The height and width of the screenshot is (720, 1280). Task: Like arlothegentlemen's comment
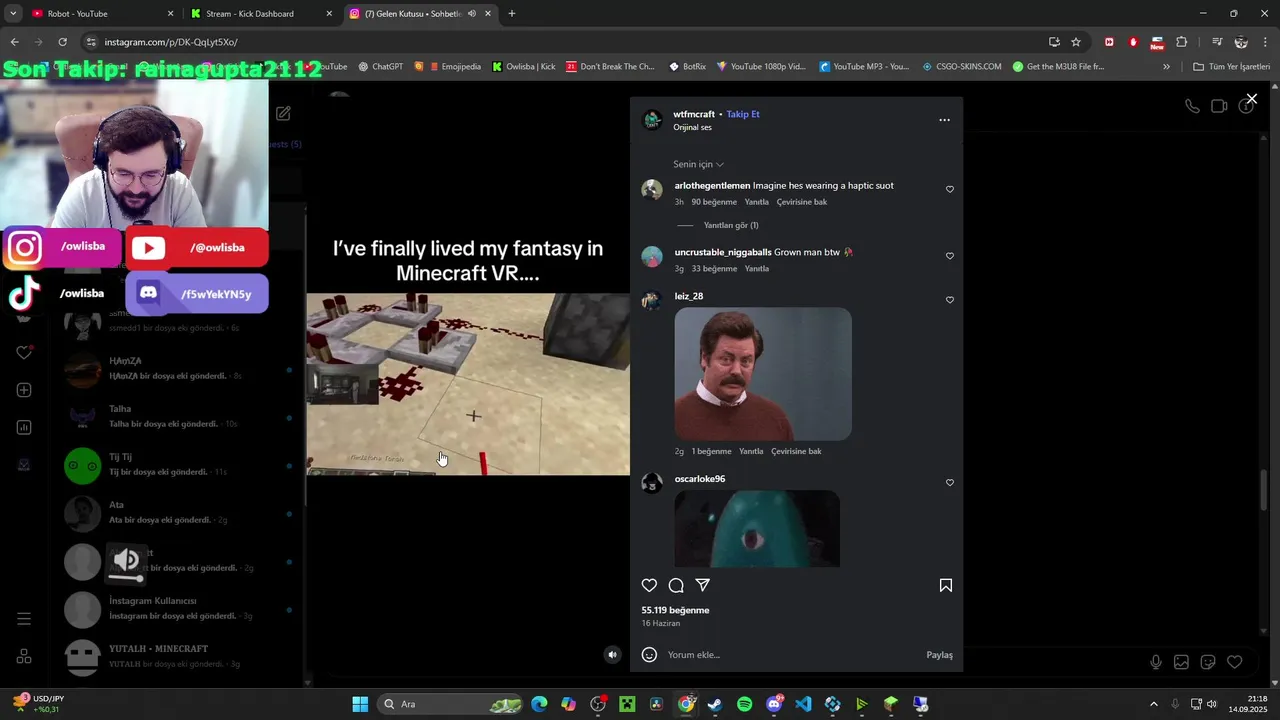click(950, 189)
